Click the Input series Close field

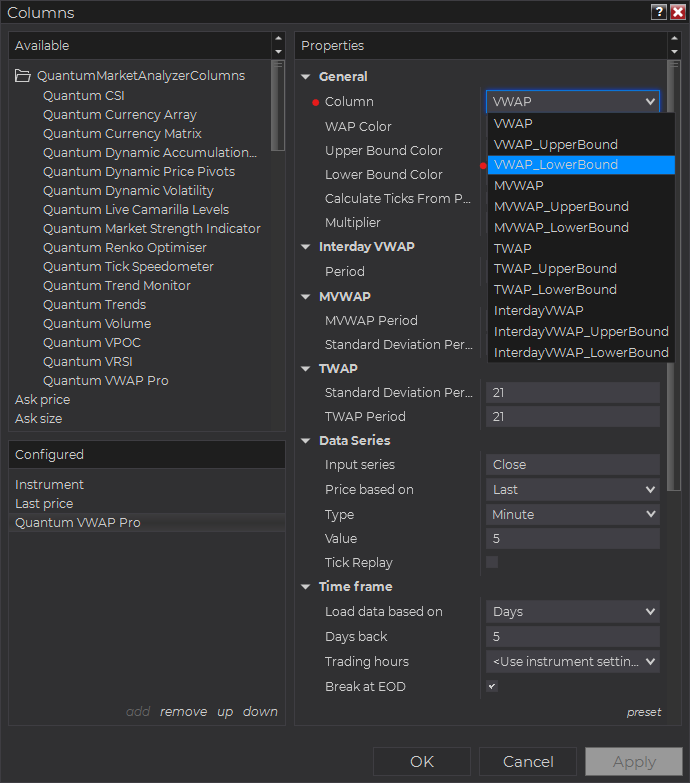[x=573, y=464]
